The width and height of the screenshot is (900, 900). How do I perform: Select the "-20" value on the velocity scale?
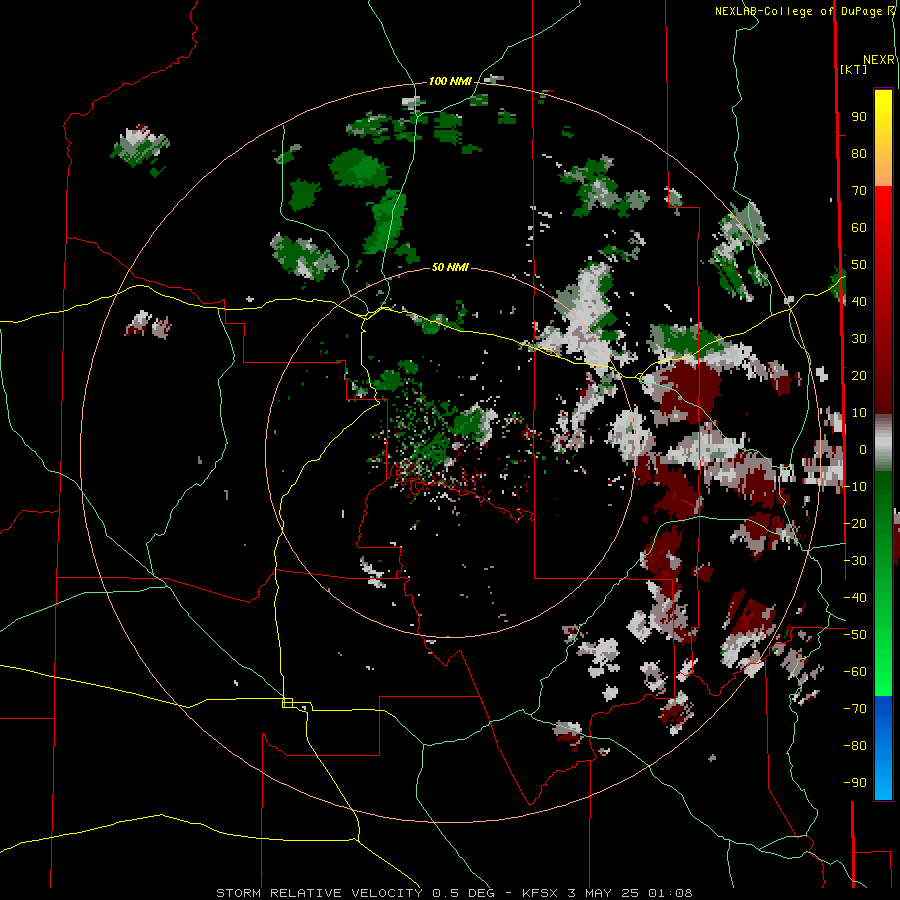(855, 524)
